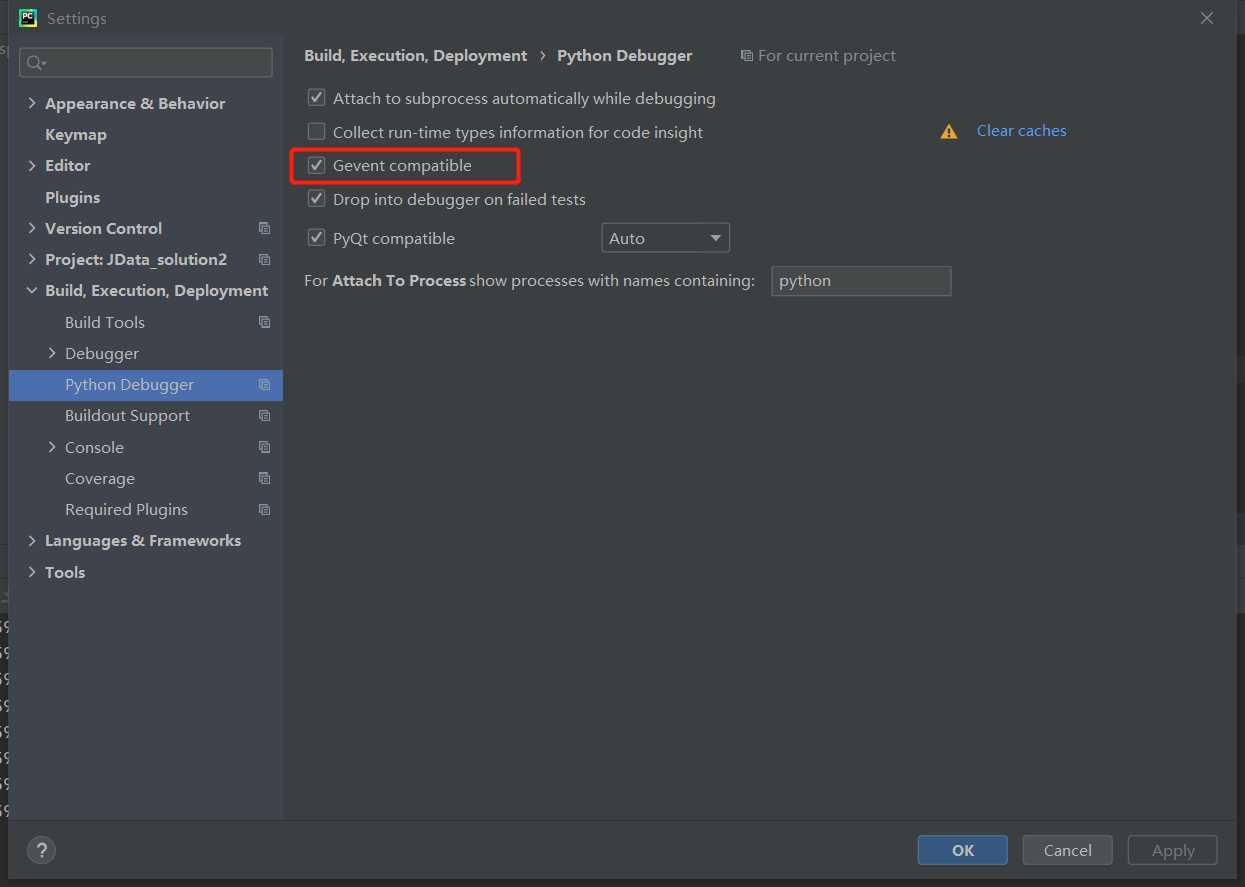Toggle Drop into debugger on failed tests

point(316,198)
